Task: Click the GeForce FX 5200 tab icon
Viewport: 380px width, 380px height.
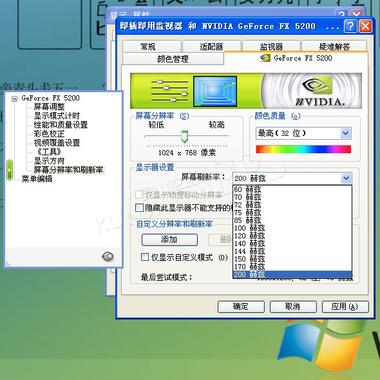Action: pyautogui.click(x=265, y=58)
